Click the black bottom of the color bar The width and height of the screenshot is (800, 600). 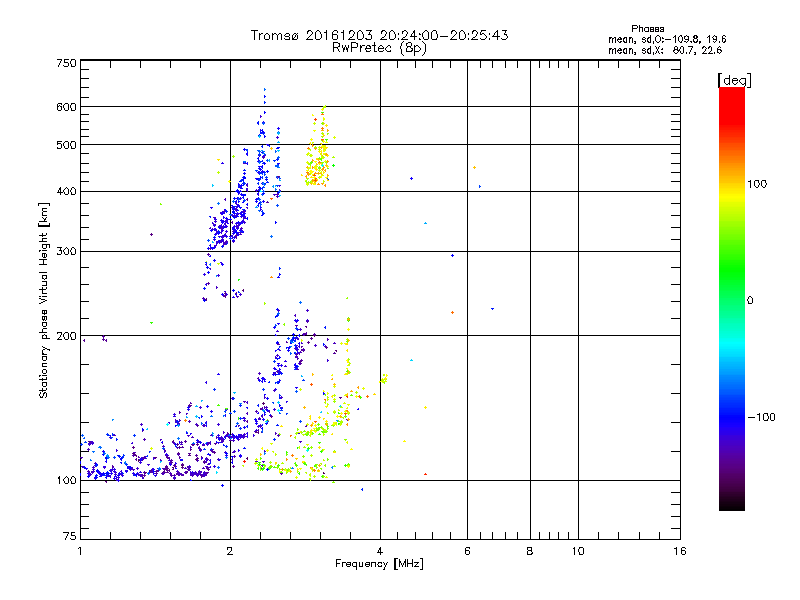coord(732,503)
